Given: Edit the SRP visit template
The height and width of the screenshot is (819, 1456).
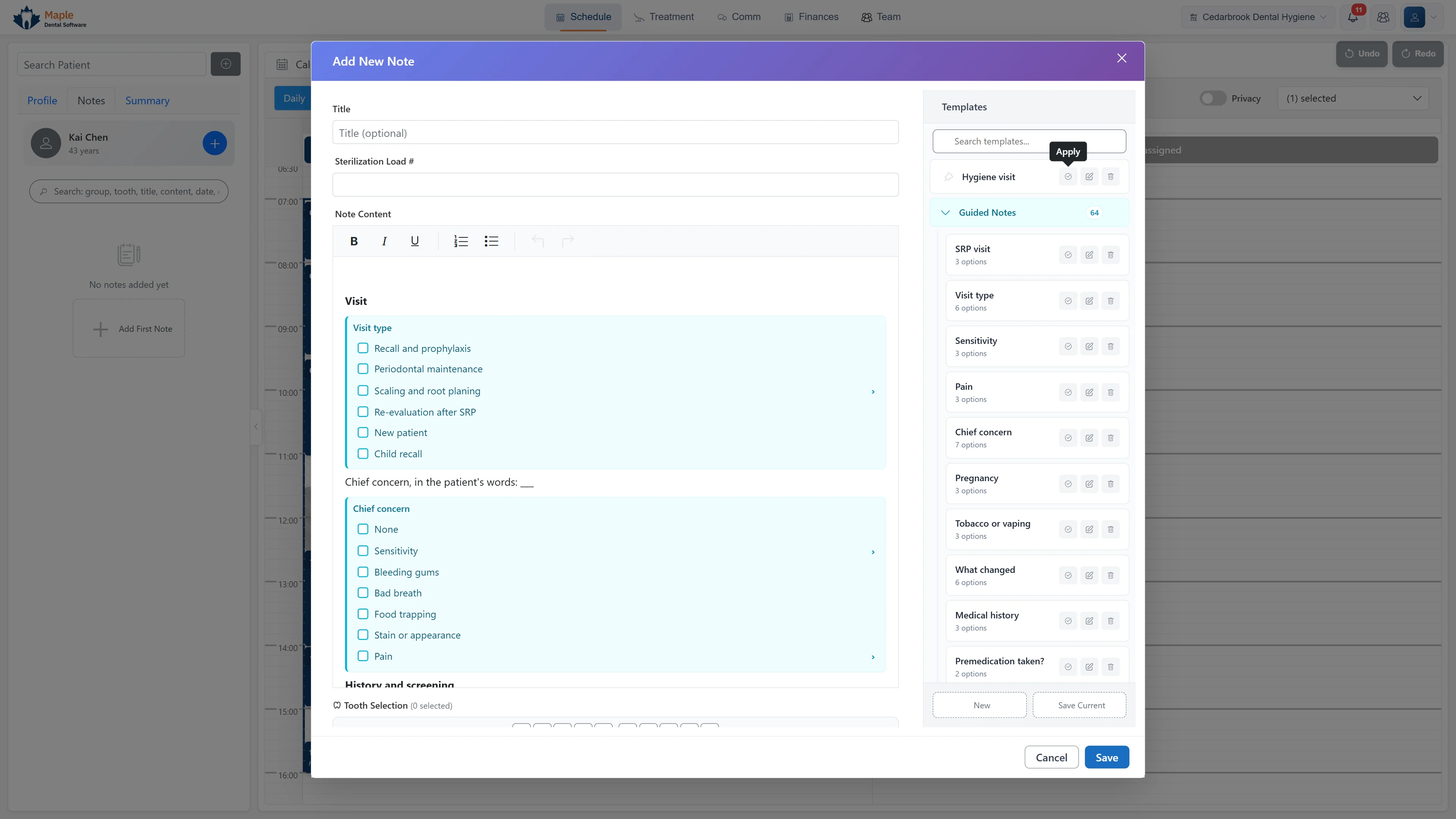Looking at the screenshot, I should click(1089, 255).
